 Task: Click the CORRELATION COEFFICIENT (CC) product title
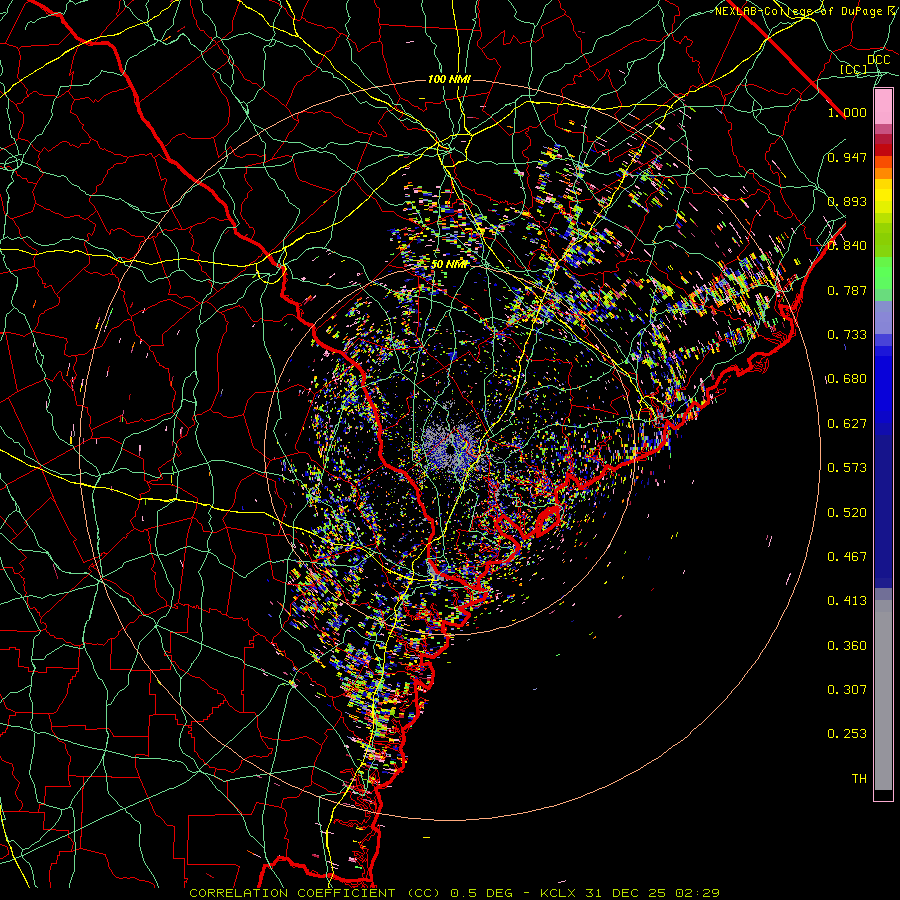point(315,893)
